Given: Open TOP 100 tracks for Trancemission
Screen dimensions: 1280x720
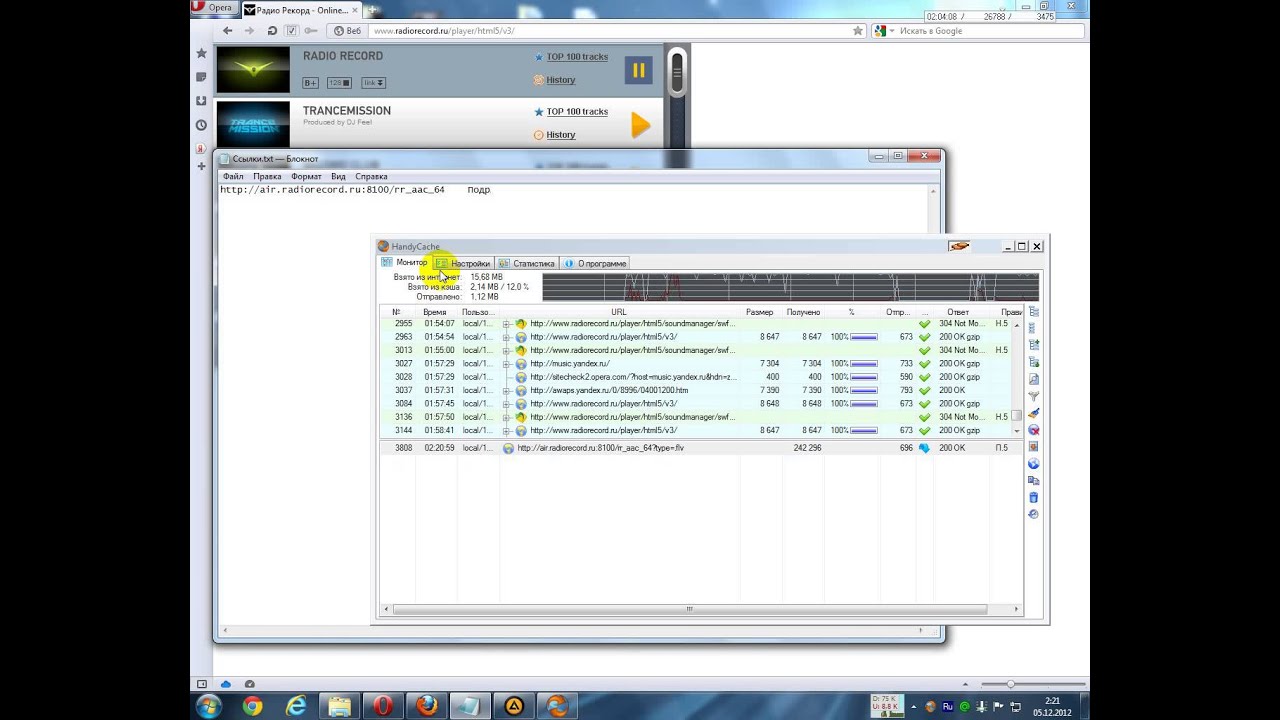Looking at the screenshot, I should (x=577, y=112).
